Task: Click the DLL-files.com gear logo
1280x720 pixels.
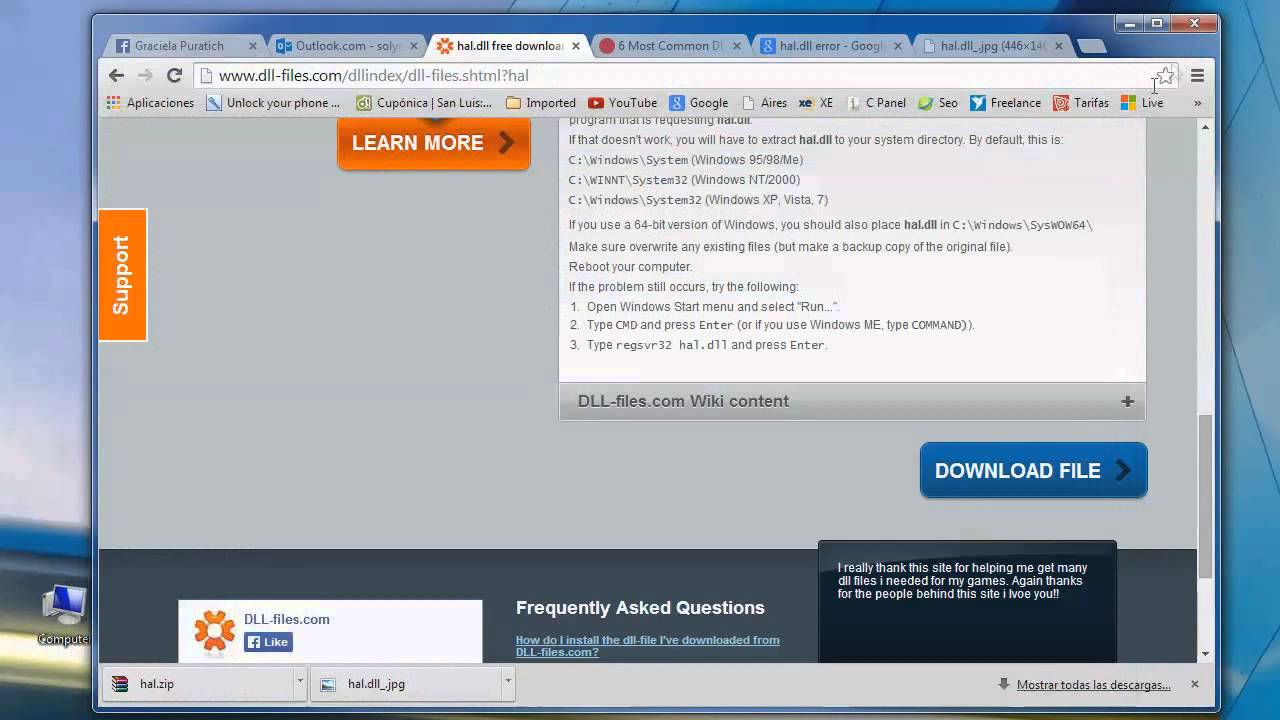Action: tap(214, 631)
